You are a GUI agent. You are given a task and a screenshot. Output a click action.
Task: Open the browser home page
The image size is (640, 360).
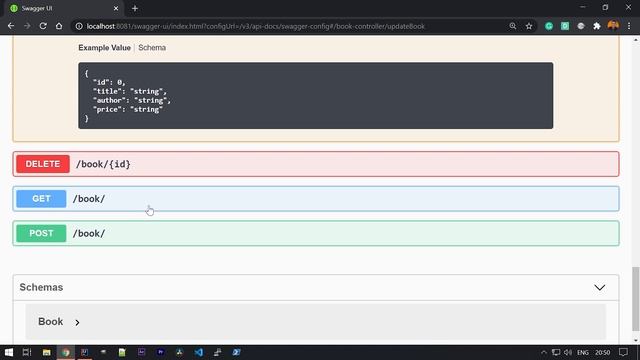59,26
